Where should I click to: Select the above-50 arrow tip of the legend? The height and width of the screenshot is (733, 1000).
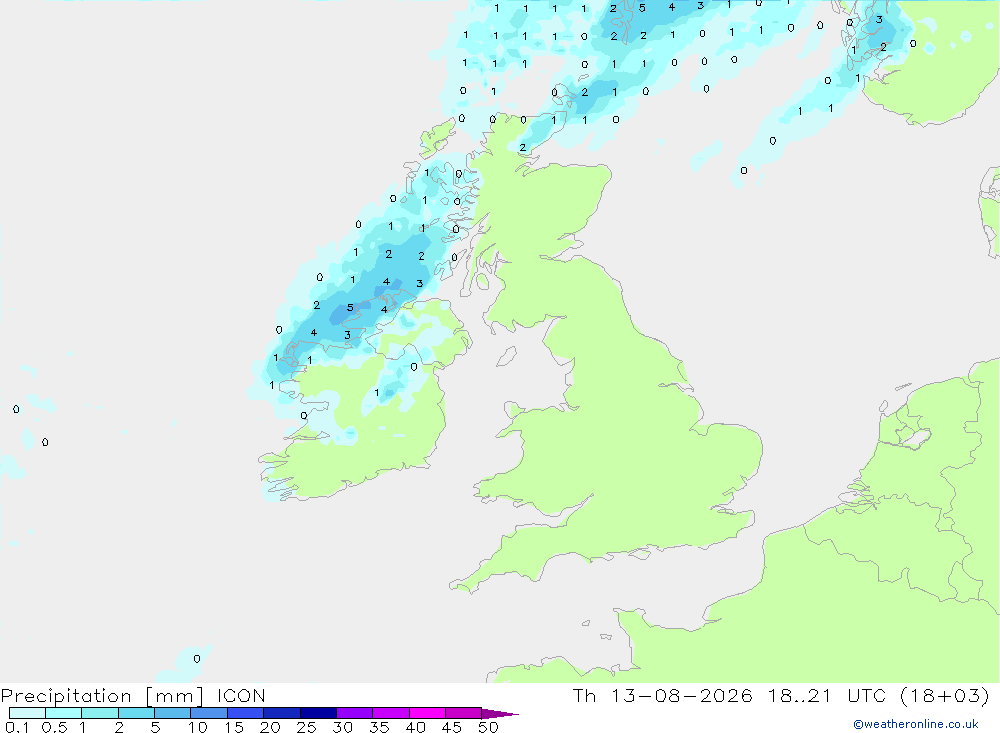point(499,713)
